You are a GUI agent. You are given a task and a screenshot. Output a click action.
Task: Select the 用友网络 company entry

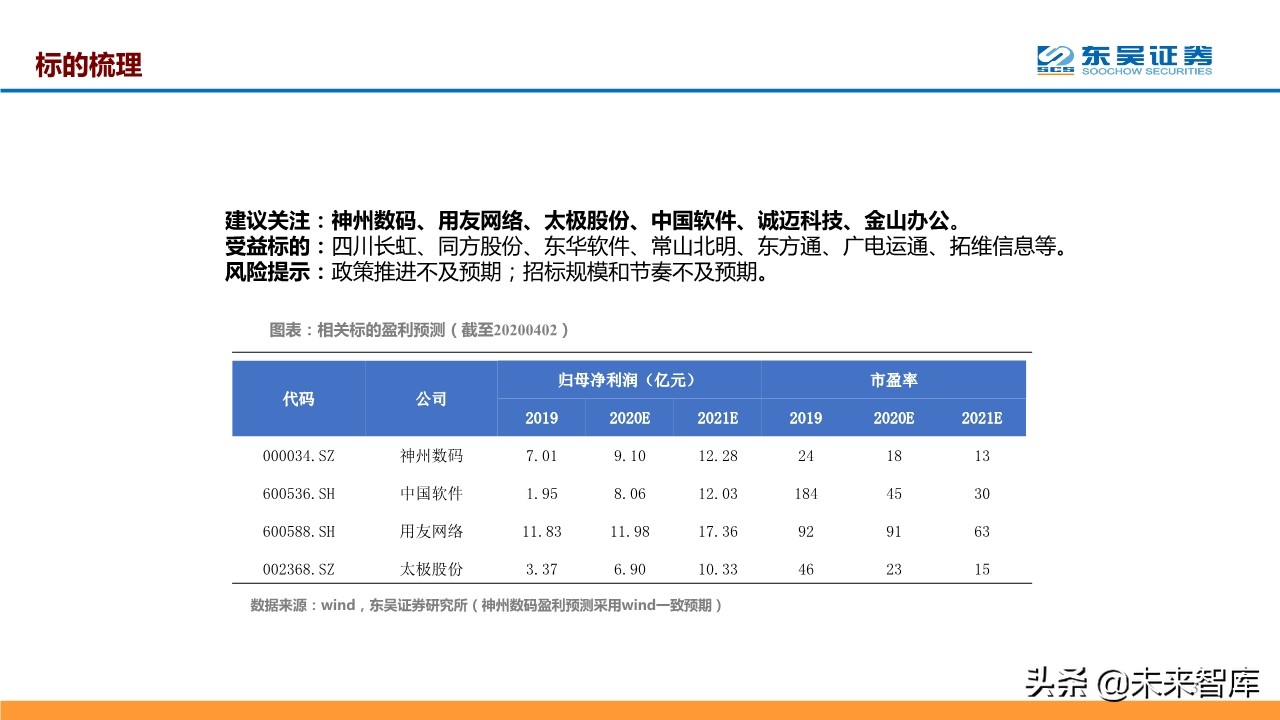coord(430,531)
